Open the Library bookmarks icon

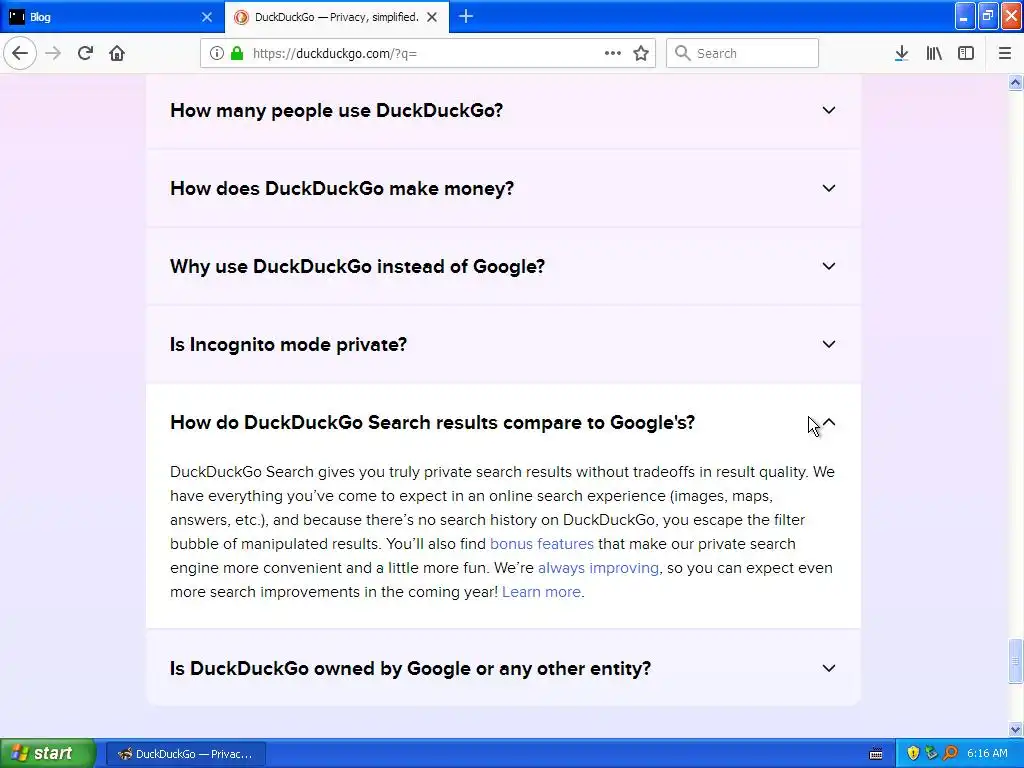click(x=934, y=54)
